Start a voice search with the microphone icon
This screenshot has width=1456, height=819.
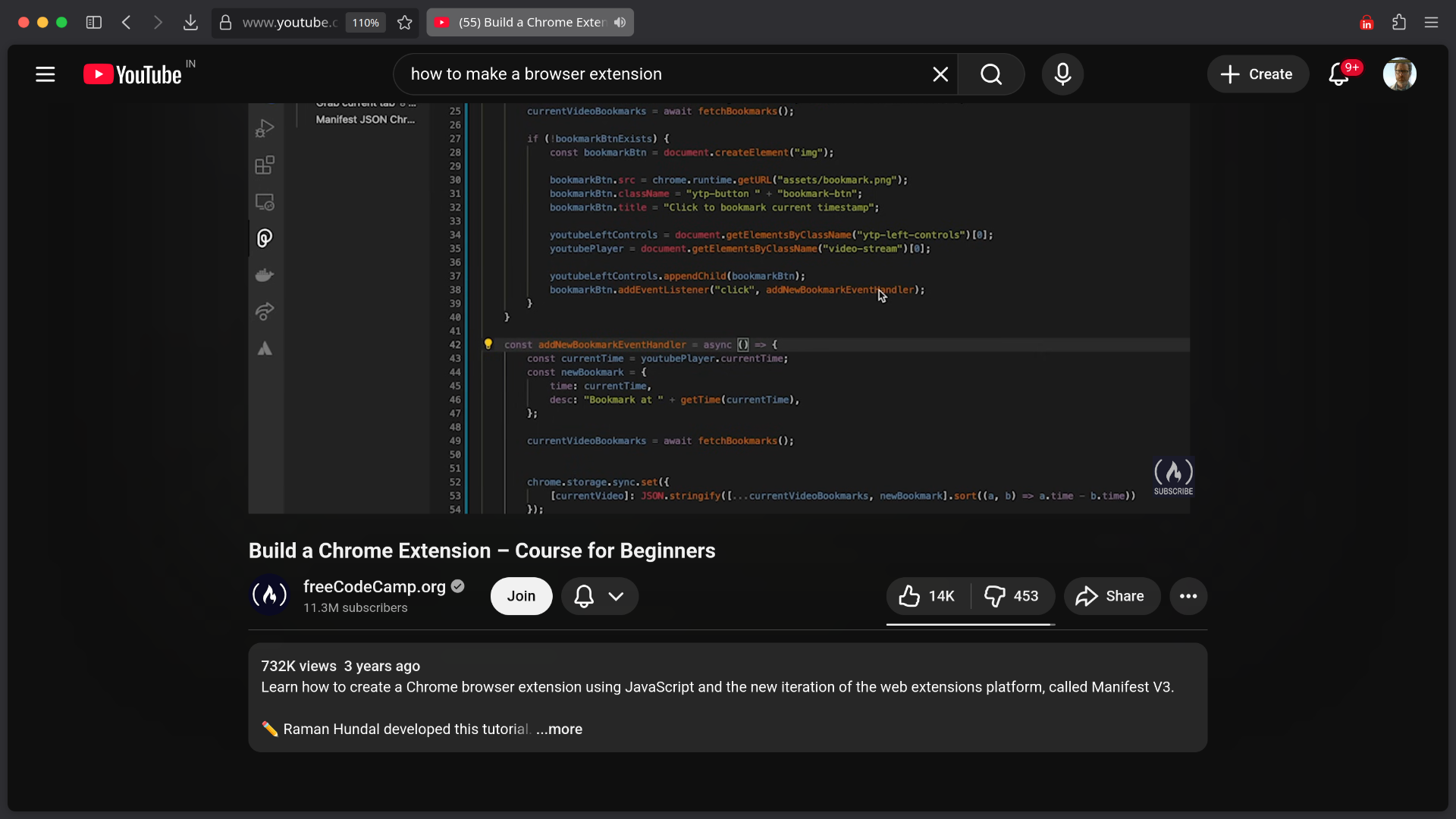[x=1063, y=74]
